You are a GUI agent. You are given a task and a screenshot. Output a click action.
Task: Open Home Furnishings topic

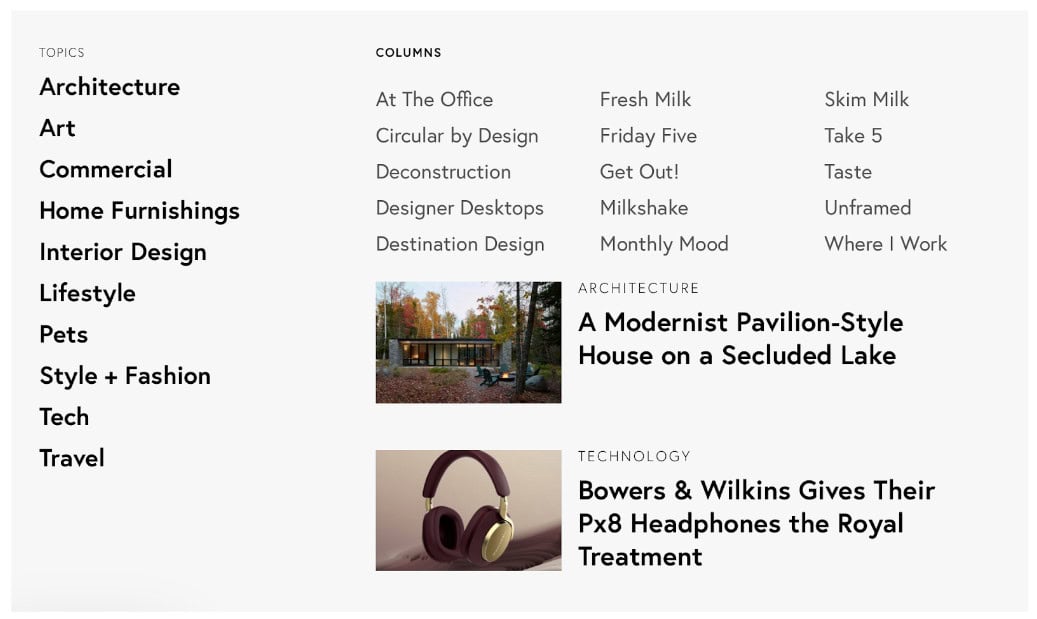(139, 211)
